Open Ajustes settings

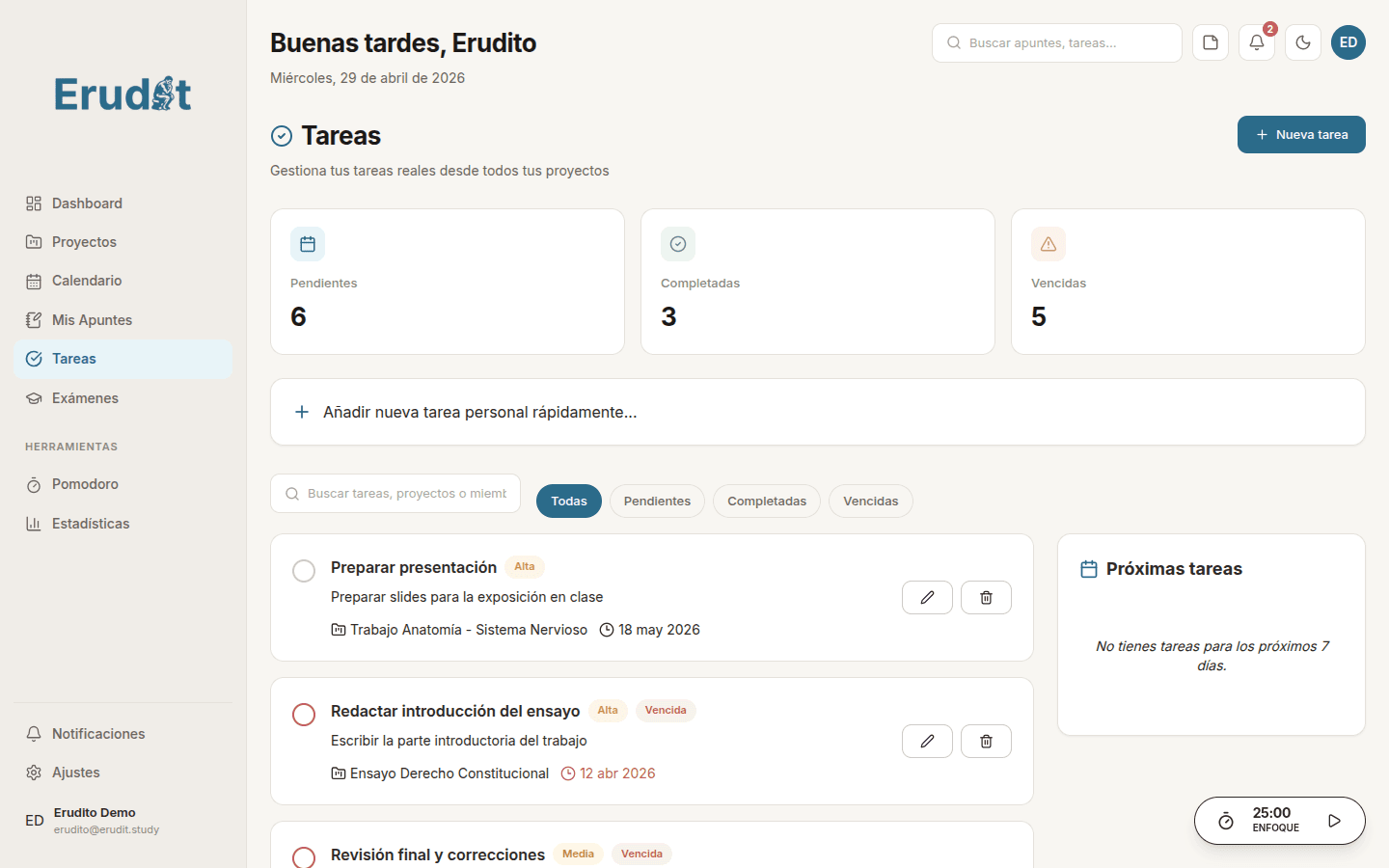[123, 773]
